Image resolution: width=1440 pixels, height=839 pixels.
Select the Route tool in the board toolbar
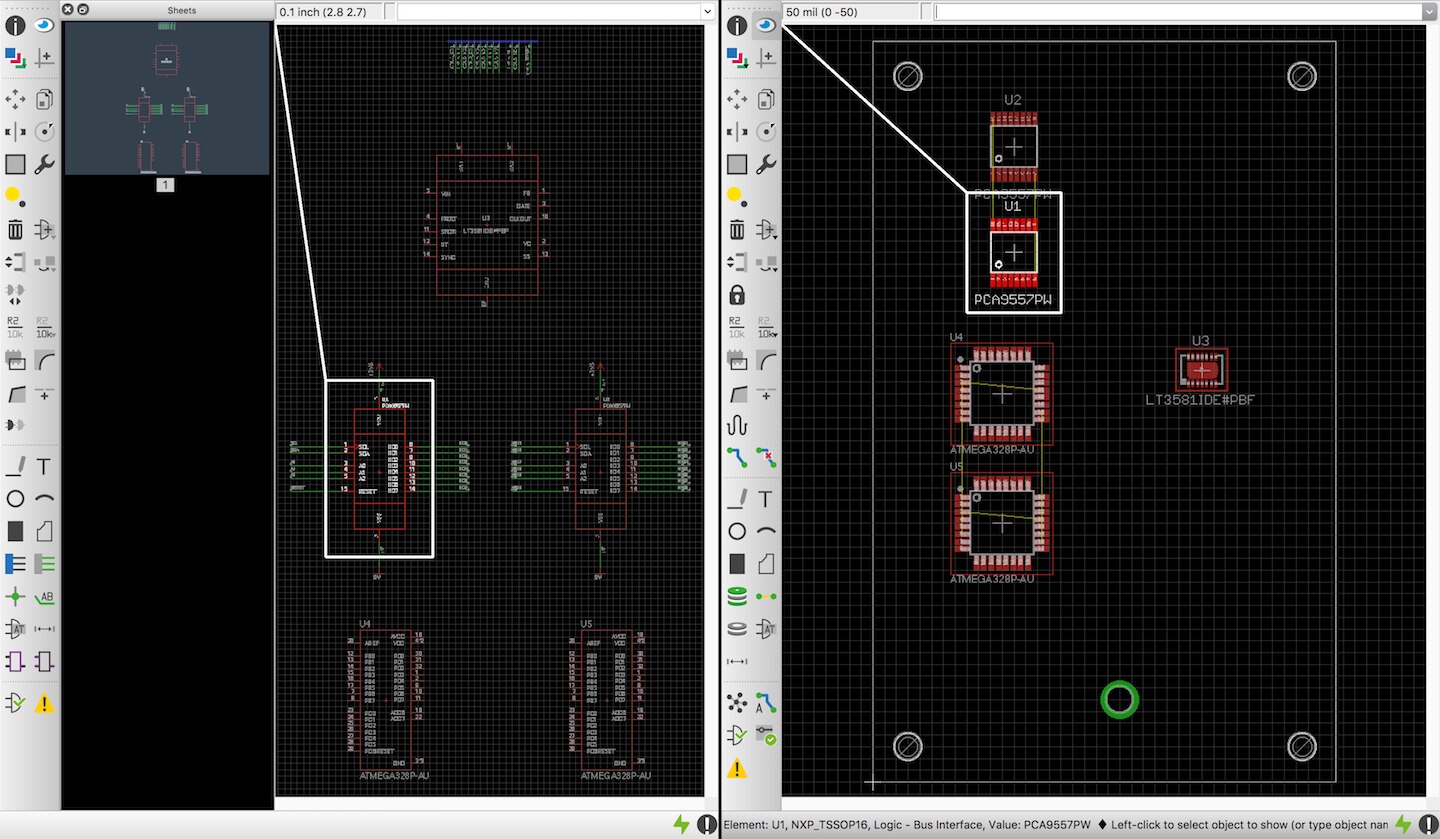tap(737, 457)
